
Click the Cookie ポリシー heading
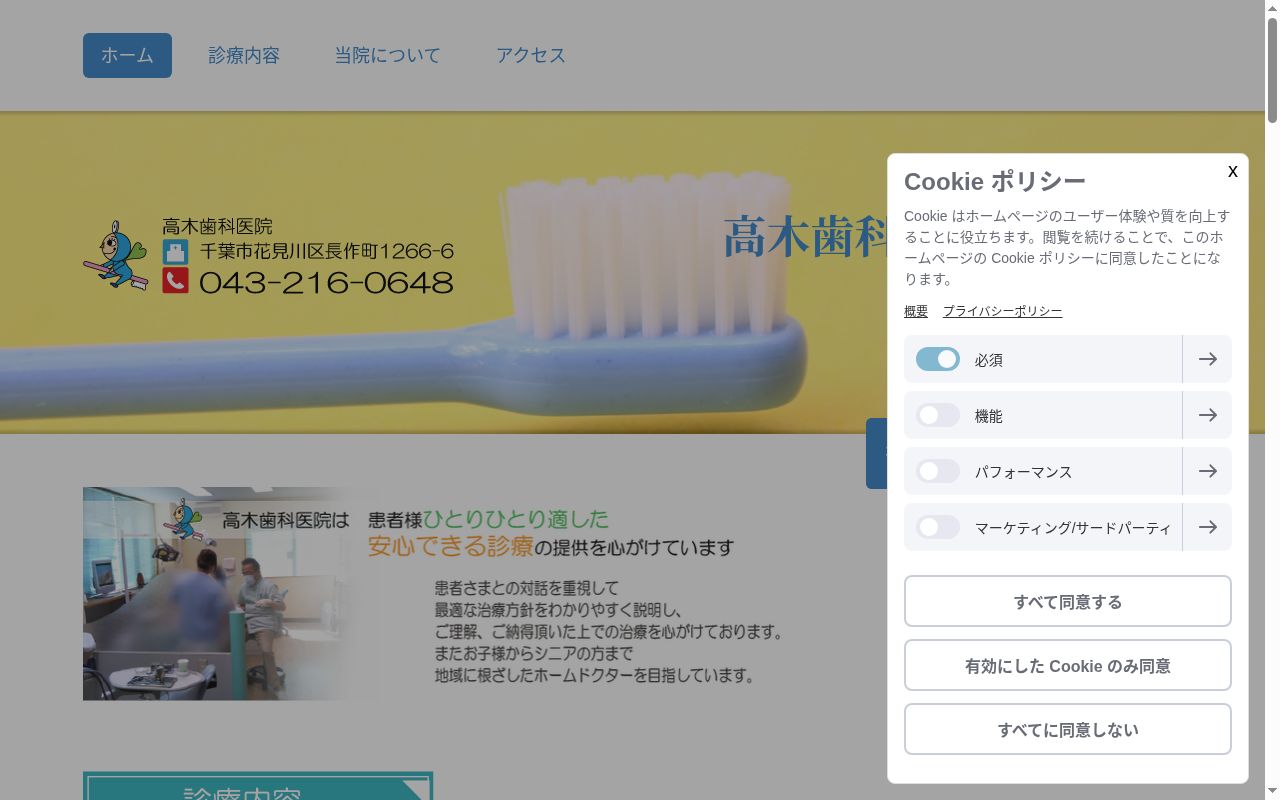click(994, 181)
